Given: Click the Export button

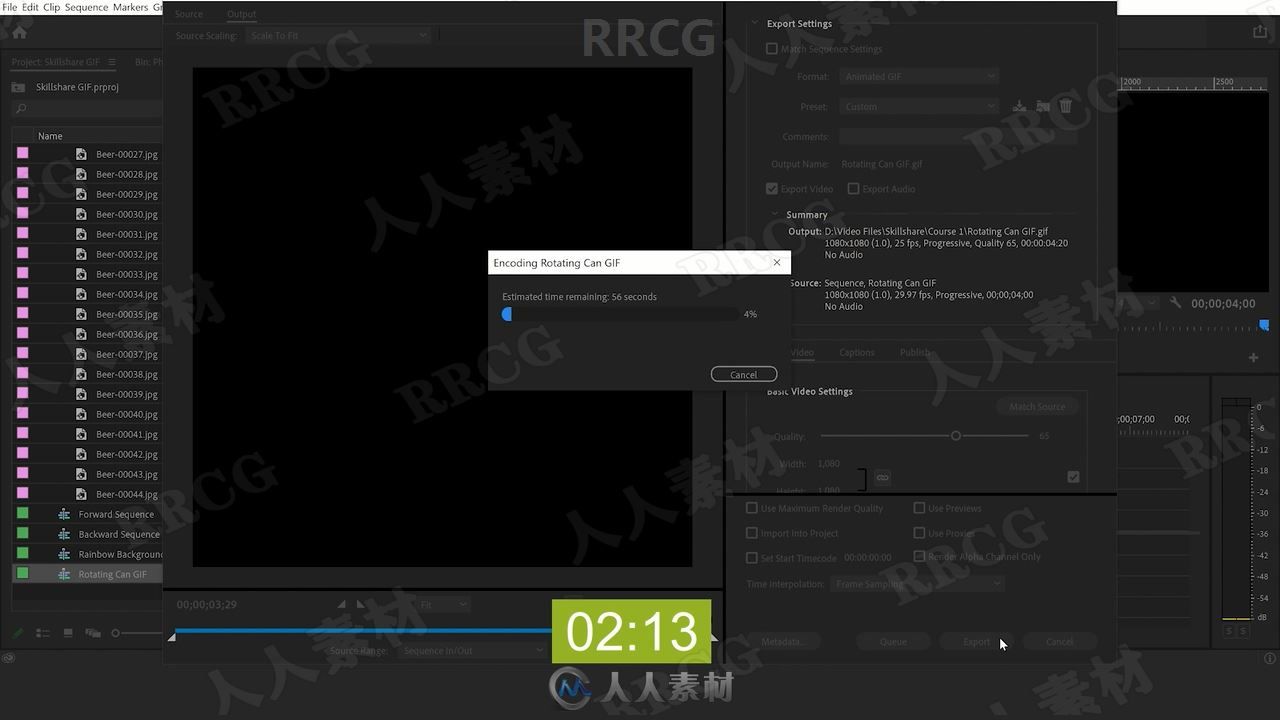Looking at the screenshot, I should point(976,642).
